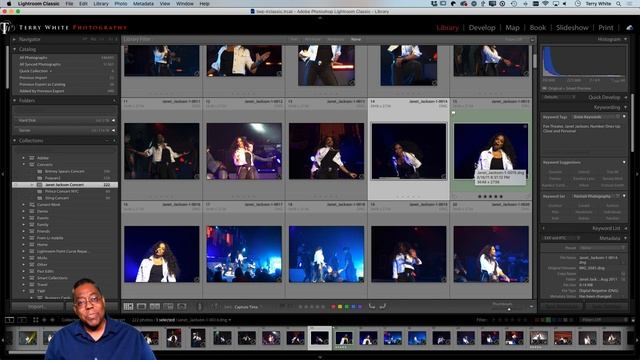Select thumbnail Janet_Jackson photo 14 in grid
This screenshot has height=360, width=640.
409,151
